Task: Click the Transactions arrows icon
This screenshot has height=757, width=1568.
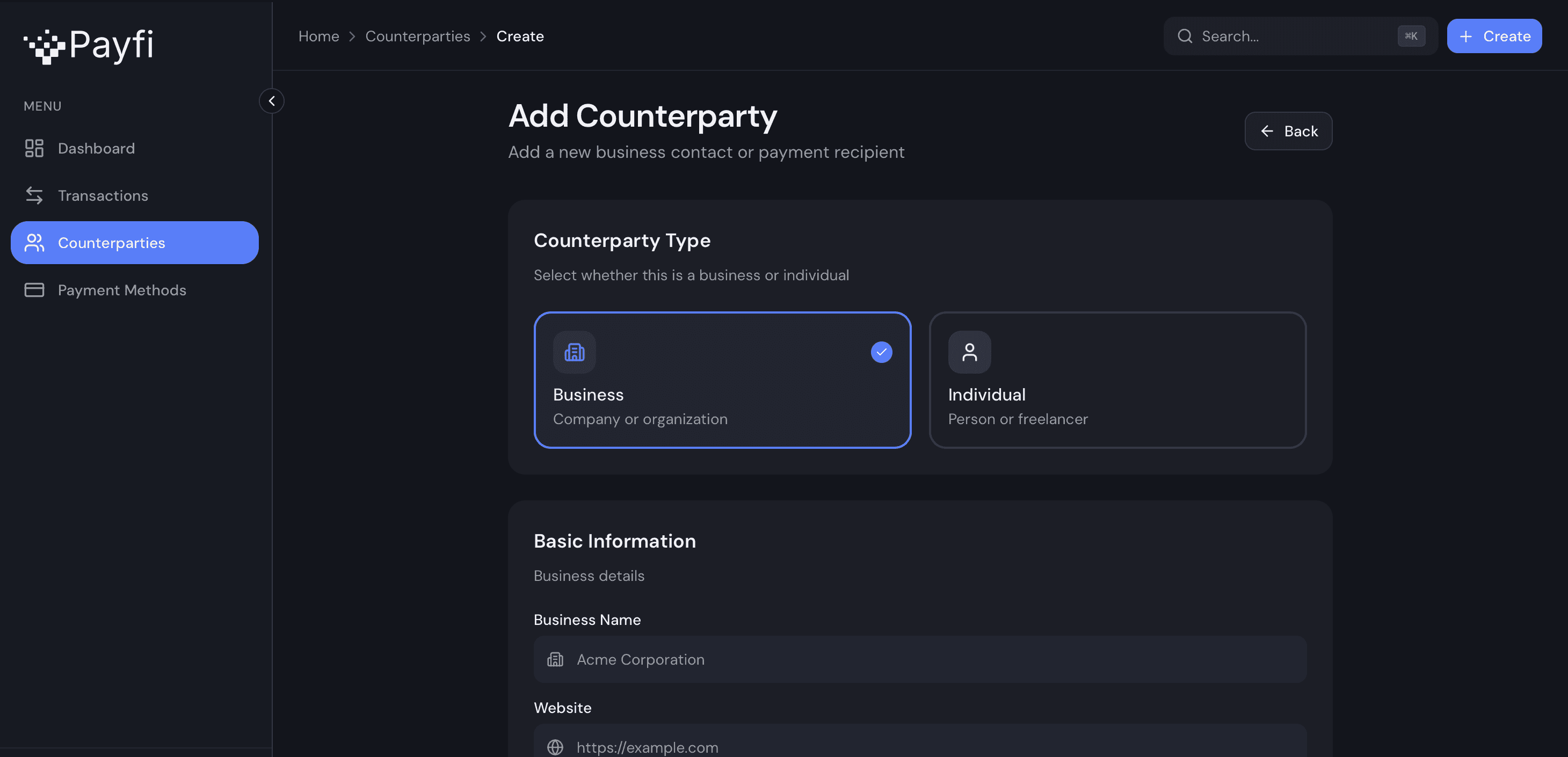Action: coord(34,195)
